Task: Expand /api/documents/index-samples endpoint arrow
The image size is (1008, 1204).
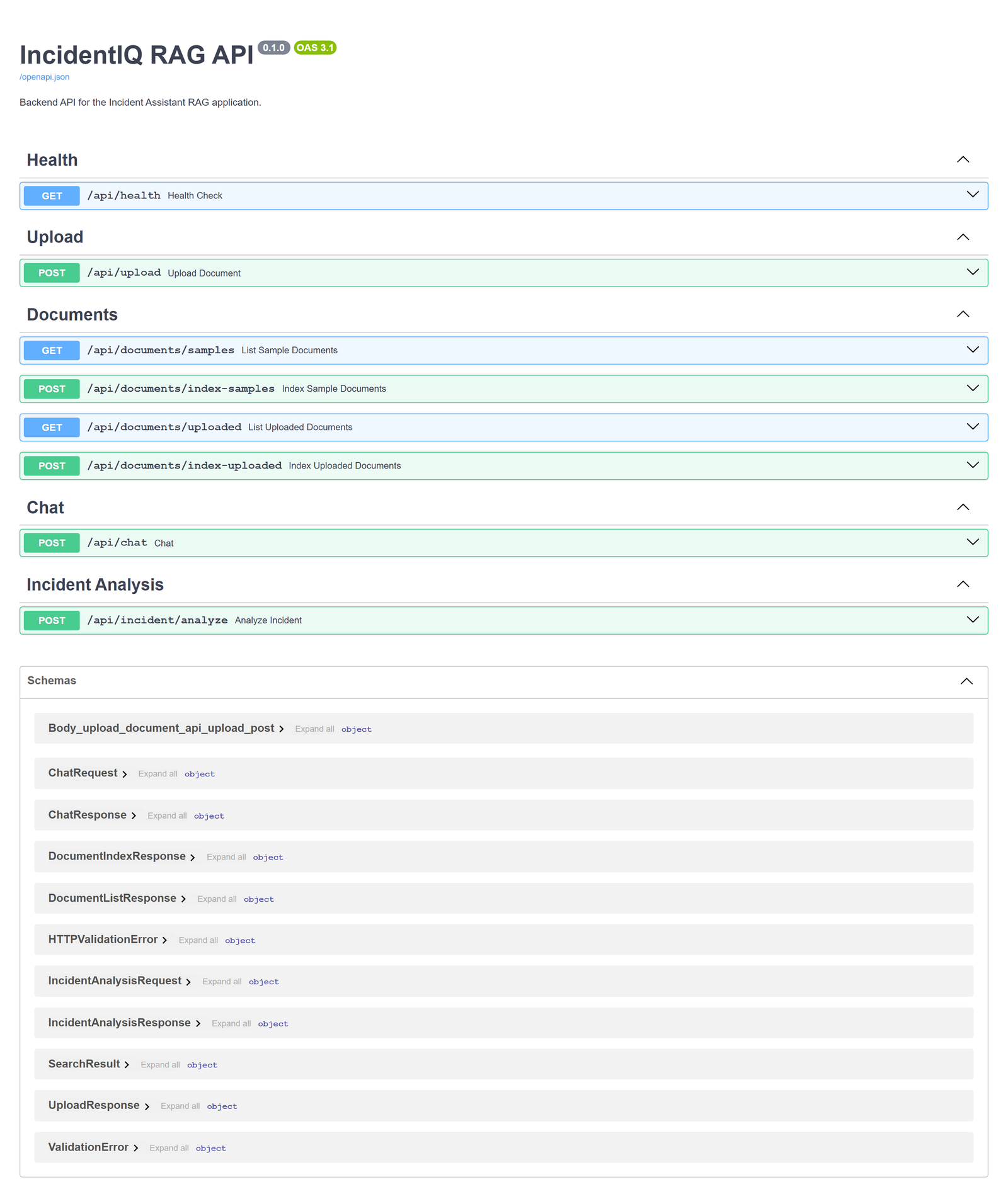Action: tap(973, 388)
